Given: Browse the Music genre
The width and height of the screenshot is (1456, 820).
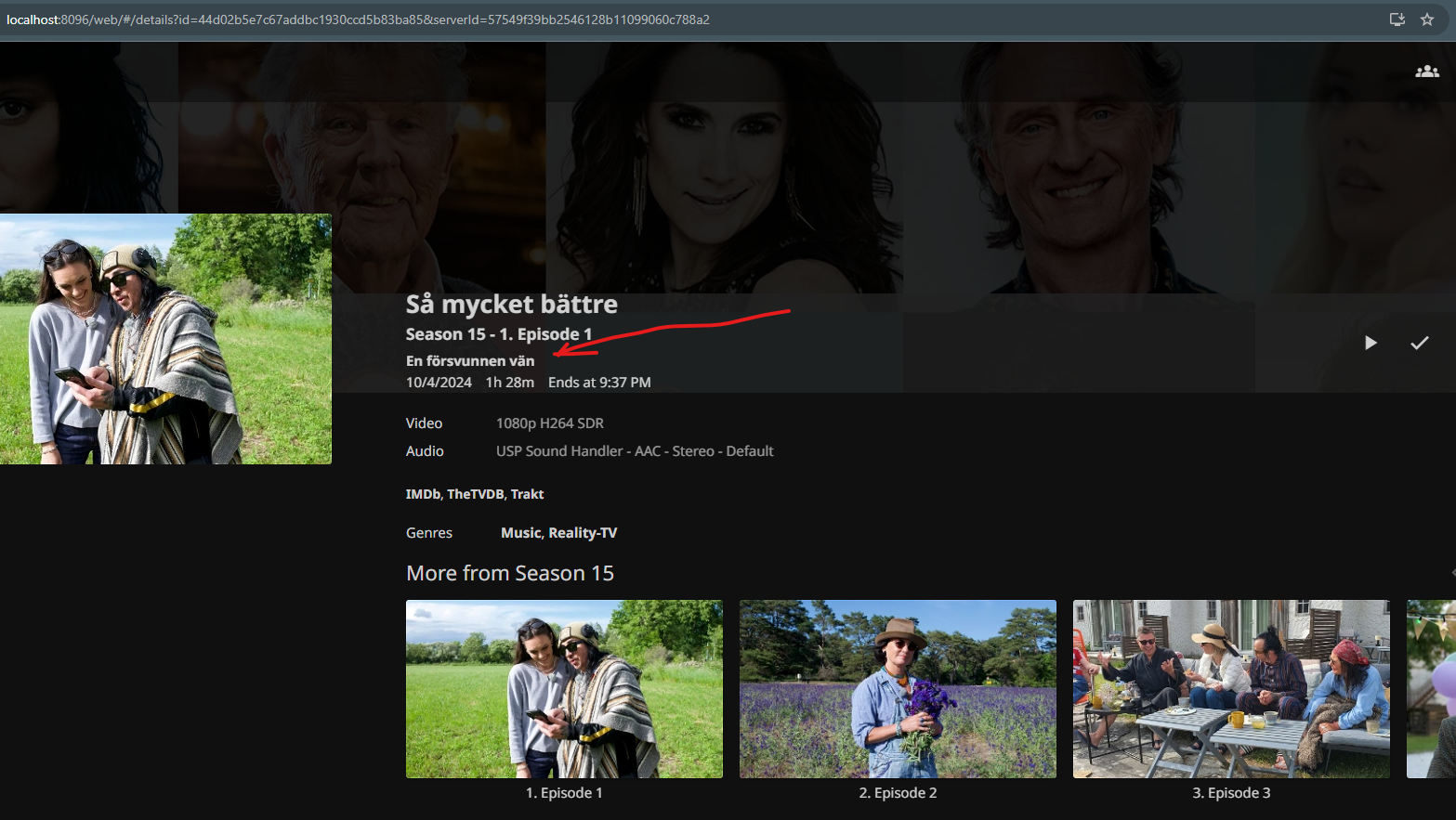Looking at the screenshot, I should [x=520, y=533].
